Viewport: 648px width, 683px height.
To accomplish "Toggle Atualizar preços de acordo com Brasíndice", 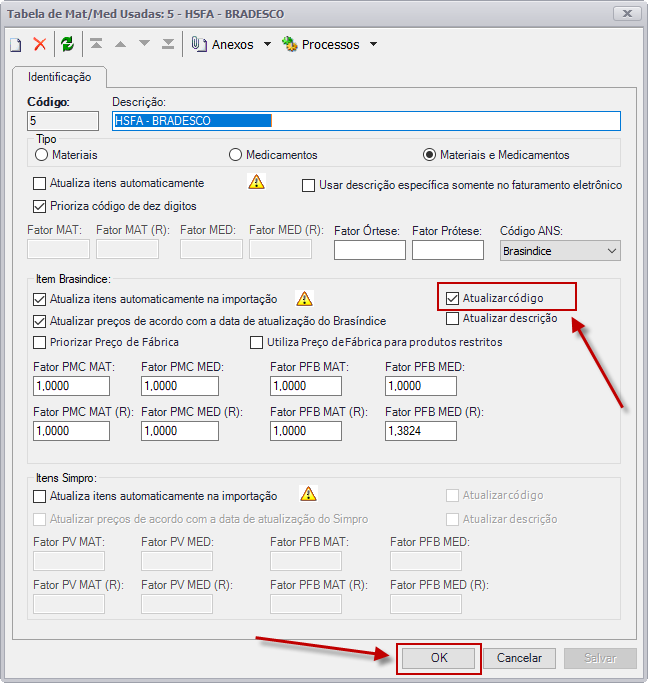I will point(40,321).
